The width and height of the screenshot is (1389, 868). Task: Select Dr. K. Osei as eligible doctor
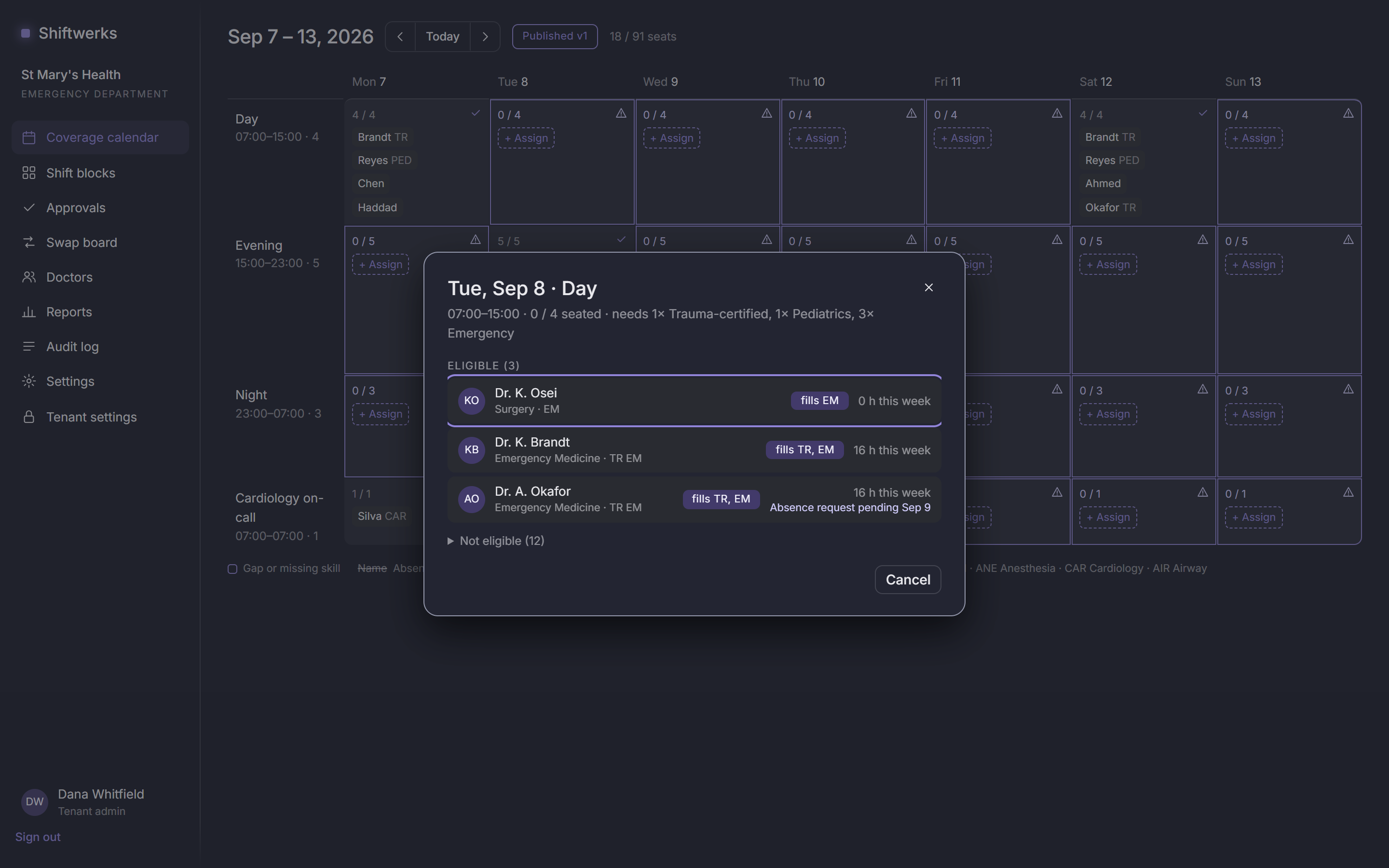coord(694,401)
